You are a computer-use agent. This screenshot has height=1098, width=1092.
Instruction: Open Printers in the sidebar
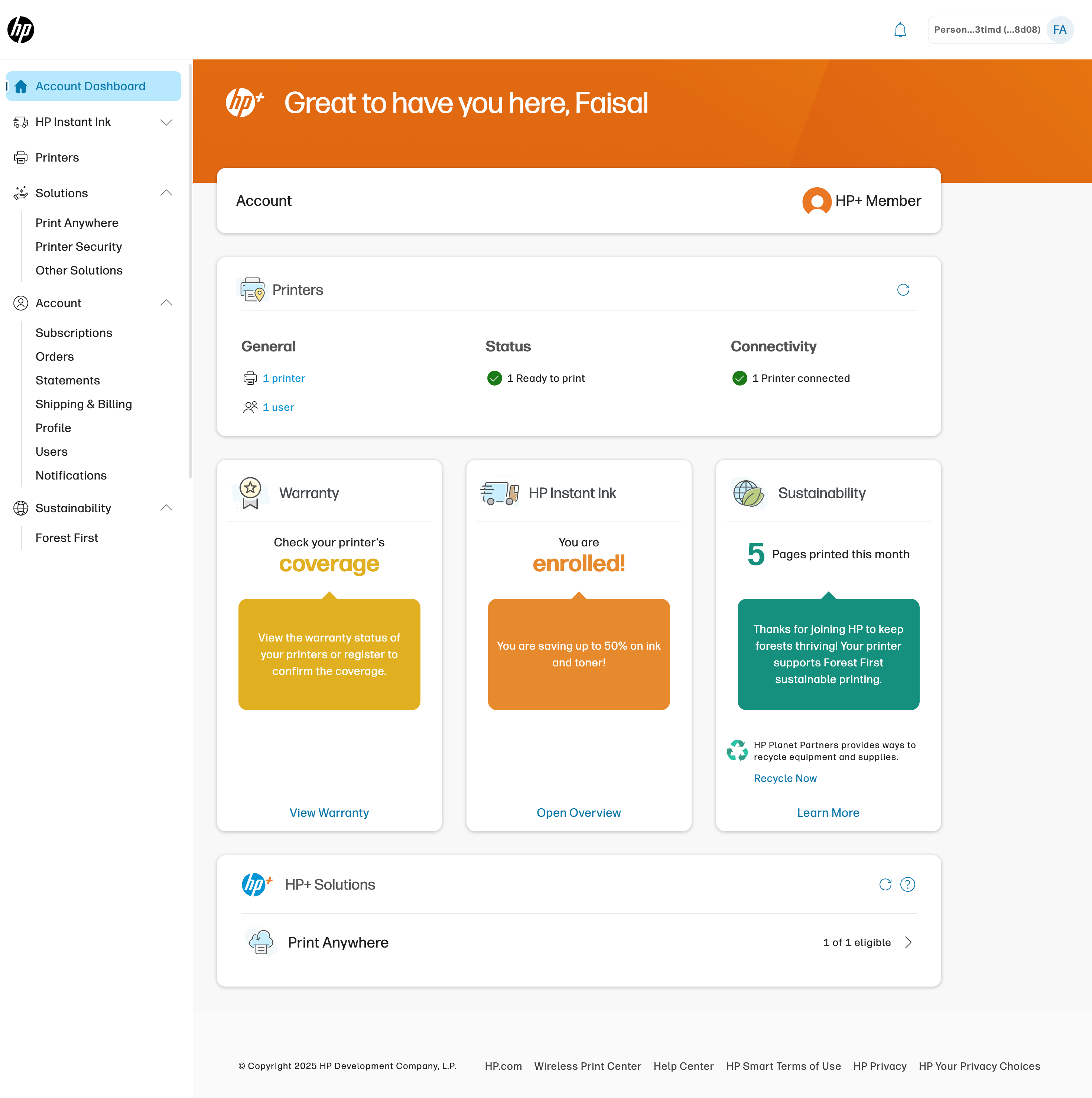[x=57, y=157]
